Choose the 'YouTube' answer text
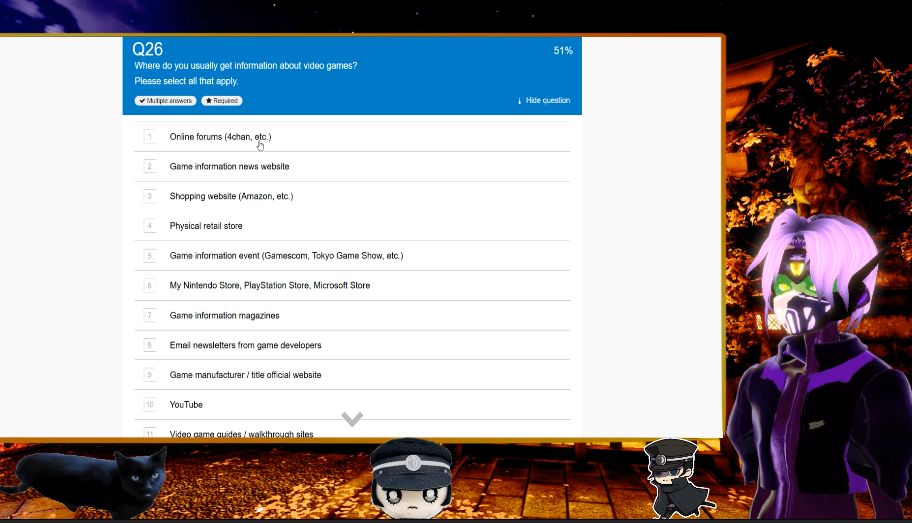 (186, 404)
